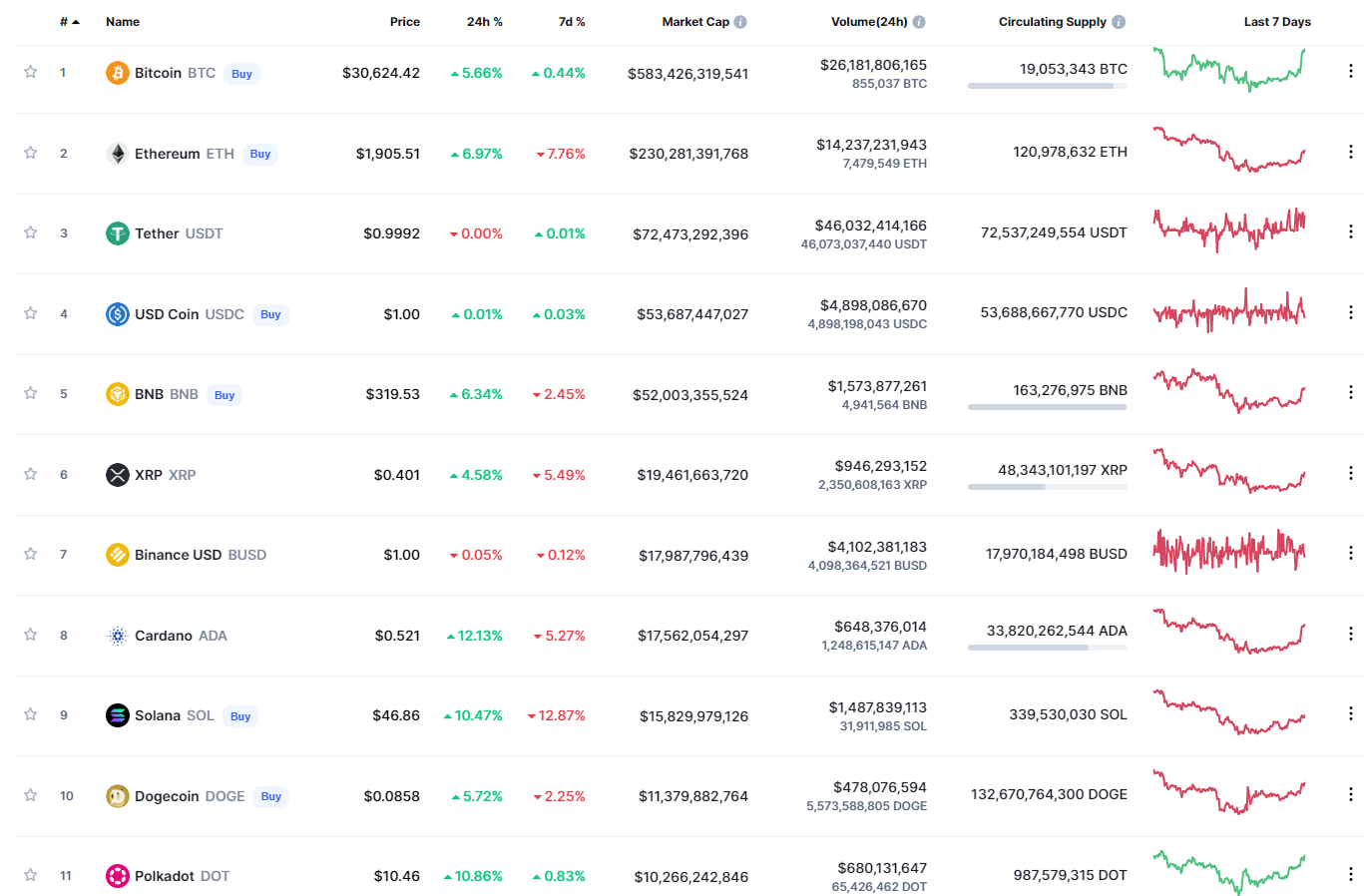This screenshot has height=896, width=1364.
Task: Click the Solana logo icon
Action: pos(118,715)
